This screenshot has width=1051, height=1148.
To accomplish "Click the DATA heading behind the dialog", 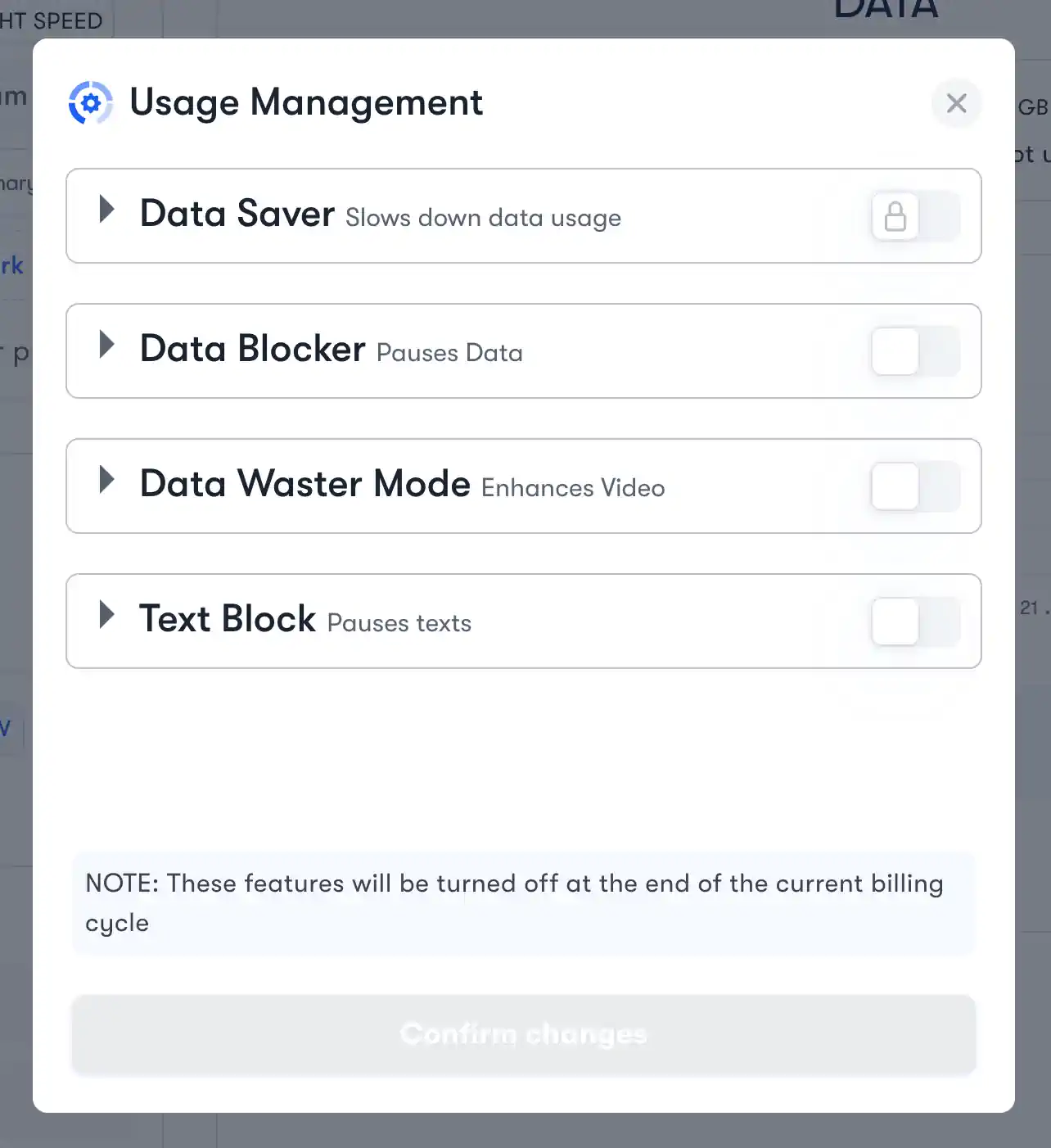I will [886, 8].
